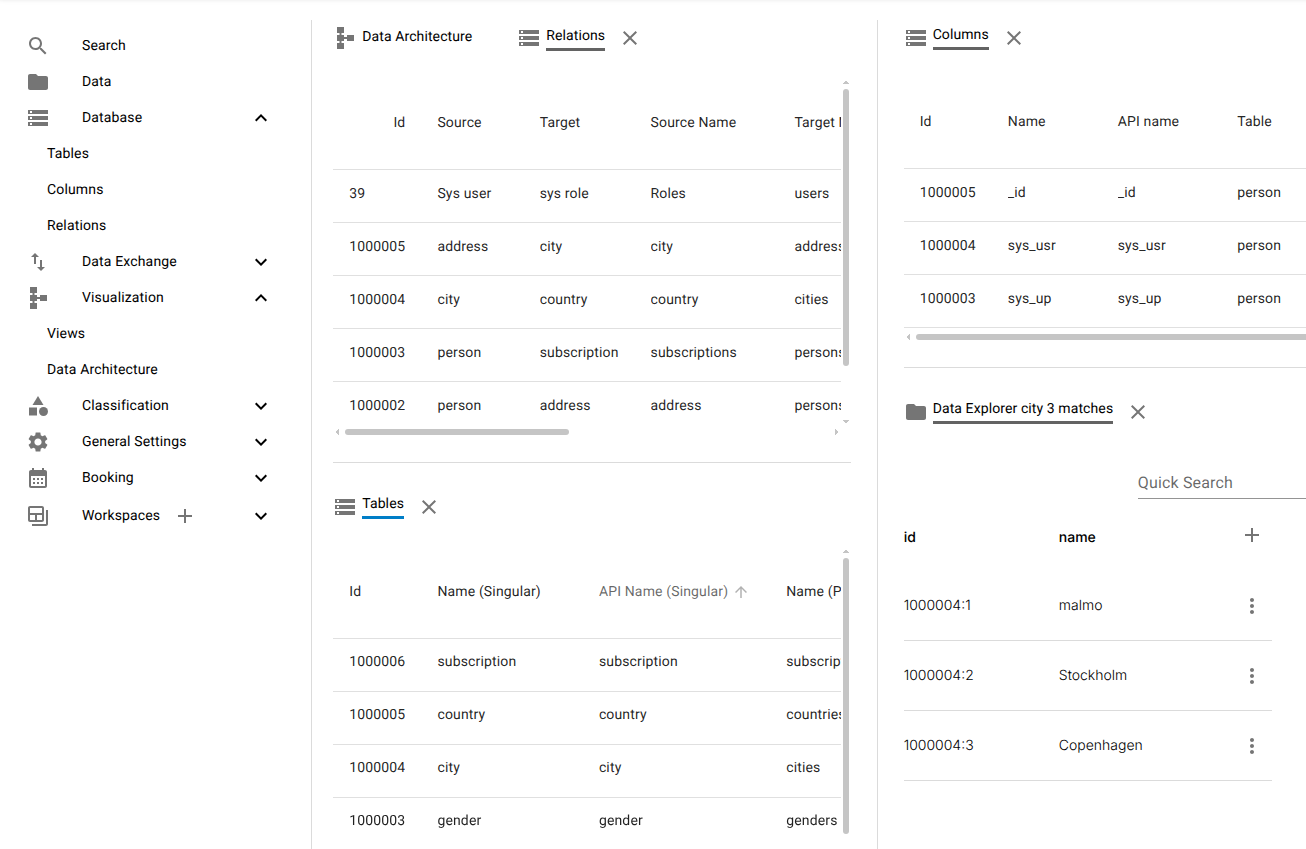Screen dimensions: 1306x849
Task: Click the General Settings gear icon
Action: coord(37,441)
